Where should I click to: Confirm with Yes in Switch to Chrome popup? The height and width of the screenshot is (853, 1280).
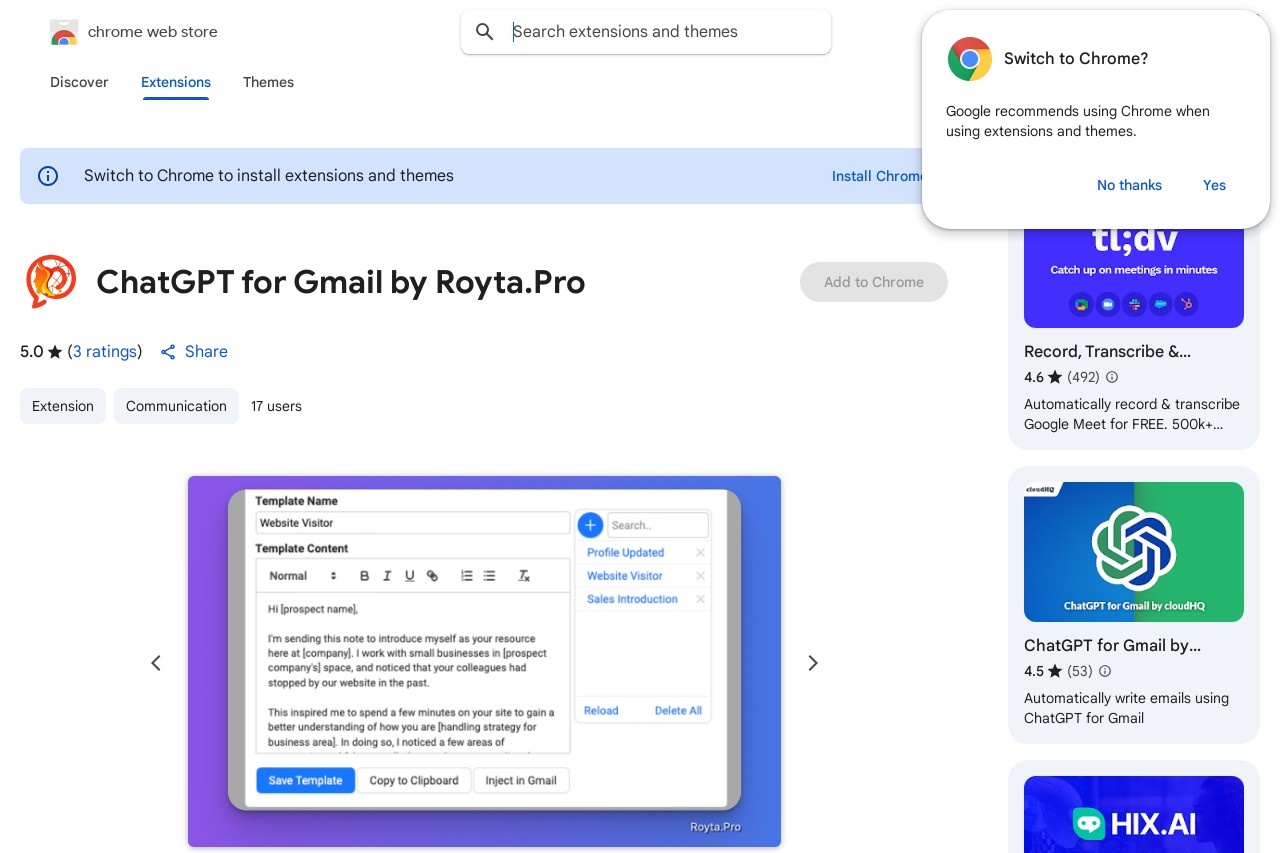[1214, 185]
